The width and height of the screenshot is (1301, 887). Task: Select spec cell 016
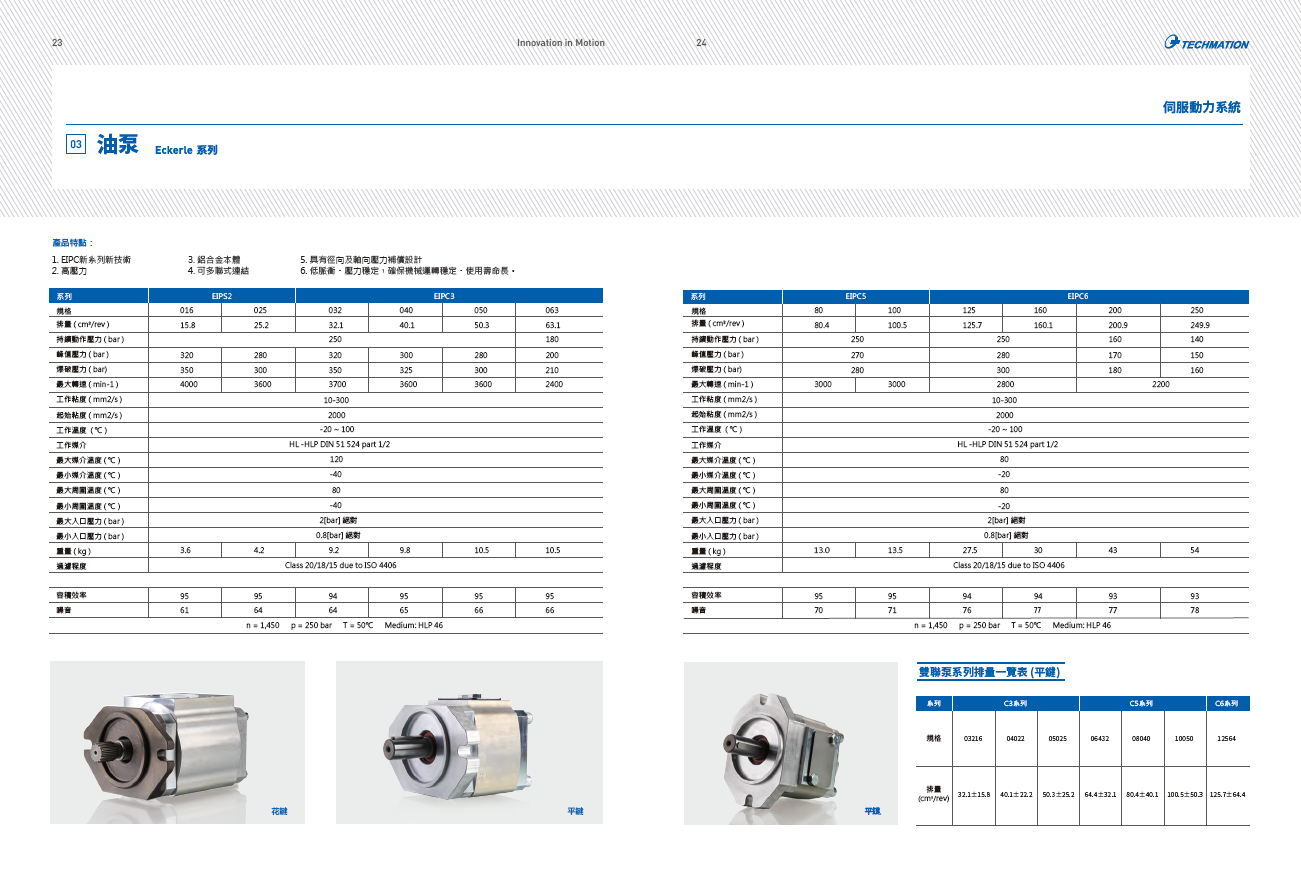186,310
